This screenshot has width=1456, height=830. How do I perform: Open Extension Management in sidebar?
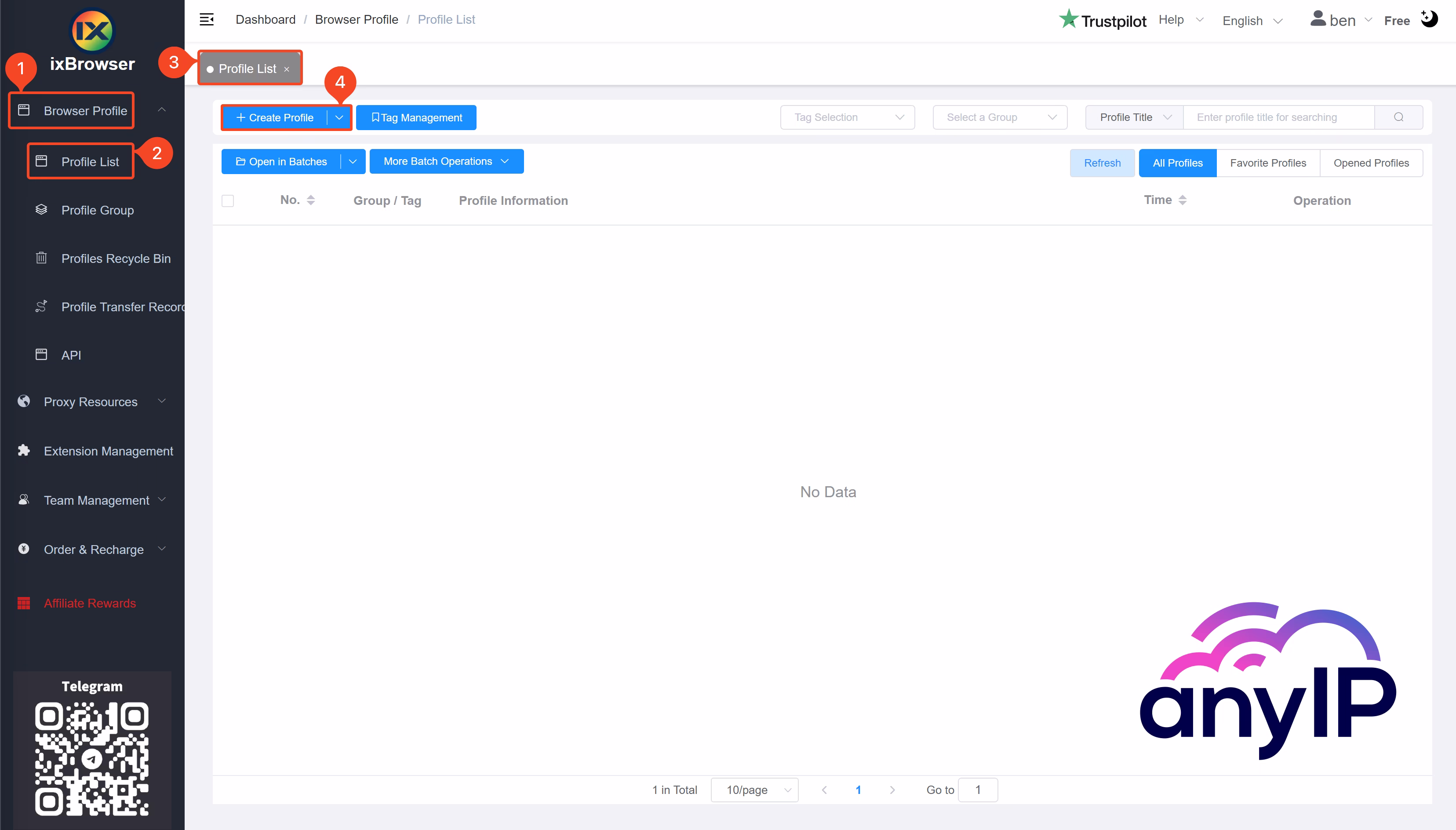tap(108, 451)
